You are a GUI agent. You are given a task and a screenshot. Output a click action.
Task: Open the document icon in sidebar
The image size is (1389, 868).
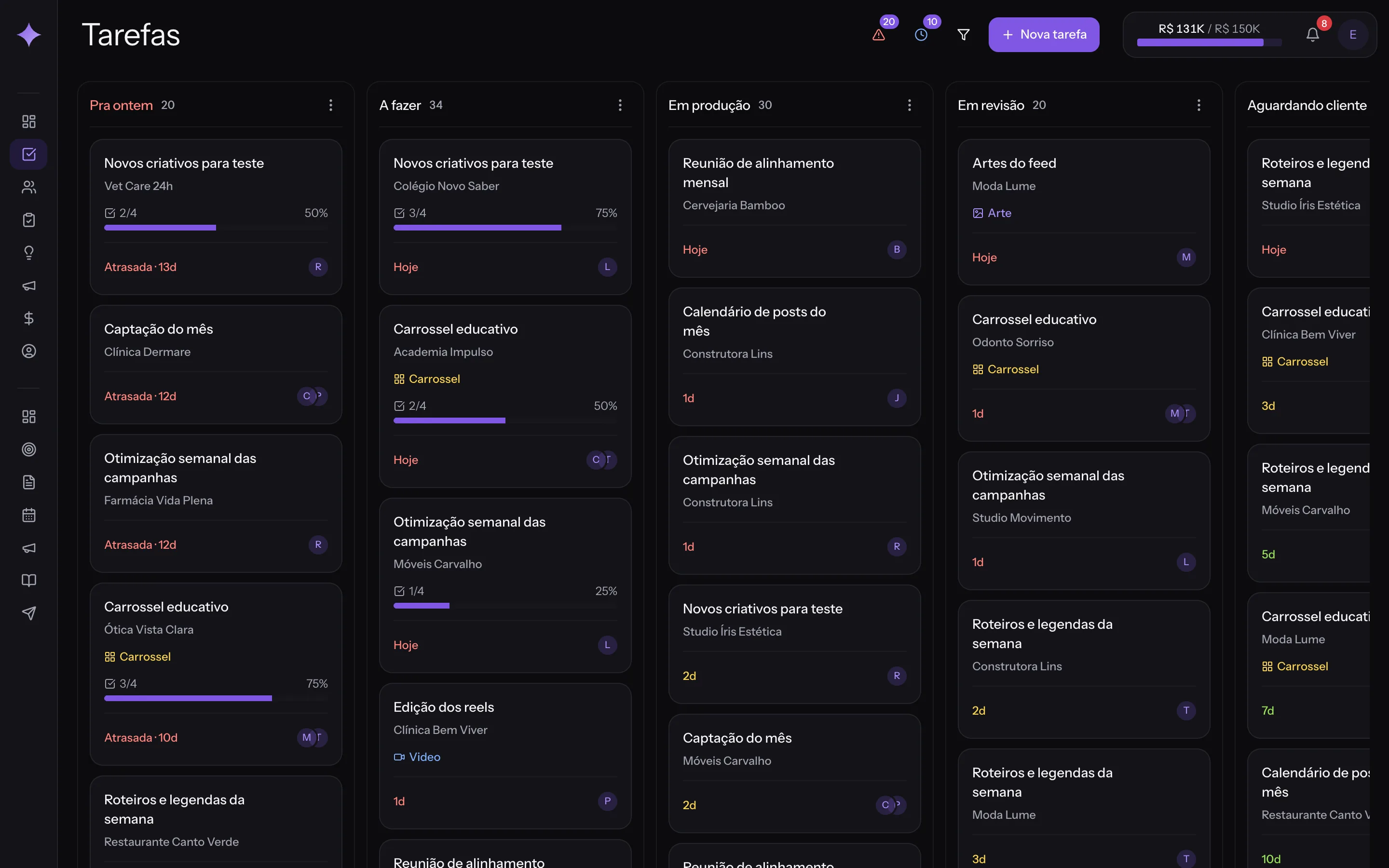coord(29,482)
